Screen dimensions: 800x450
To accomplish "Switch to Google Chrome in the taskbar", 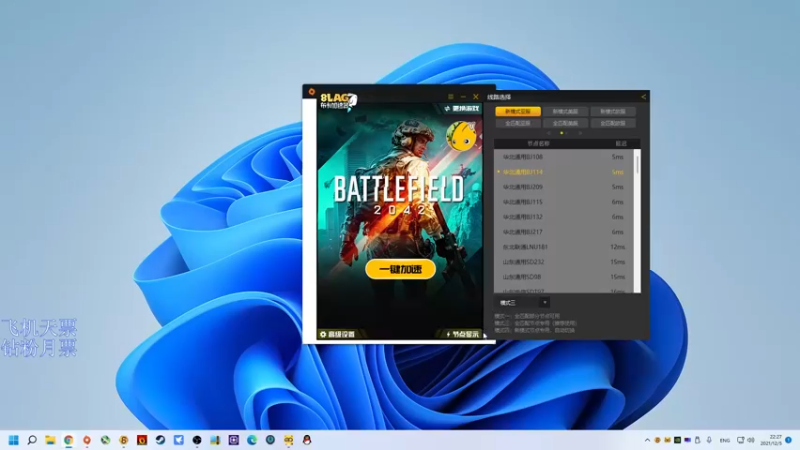I will 68,440.
